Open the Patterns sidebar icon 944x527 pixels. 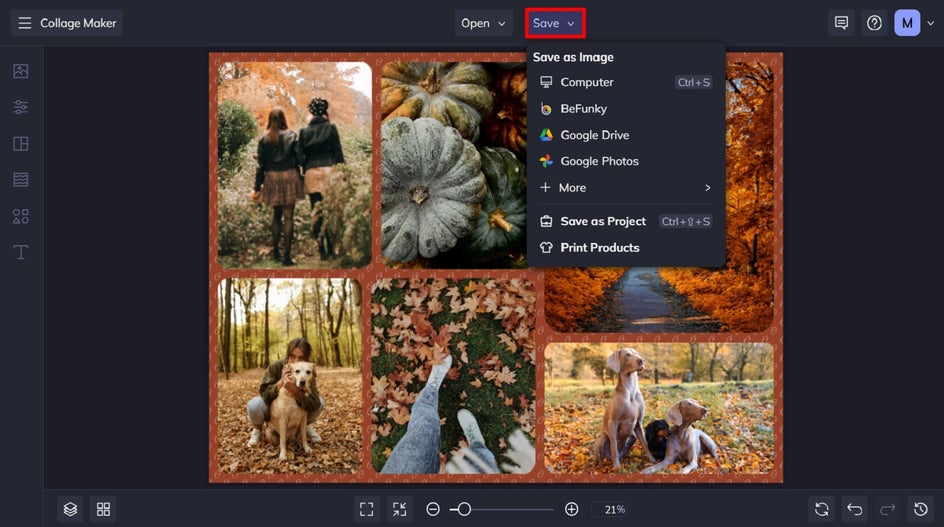coord(20,179)
